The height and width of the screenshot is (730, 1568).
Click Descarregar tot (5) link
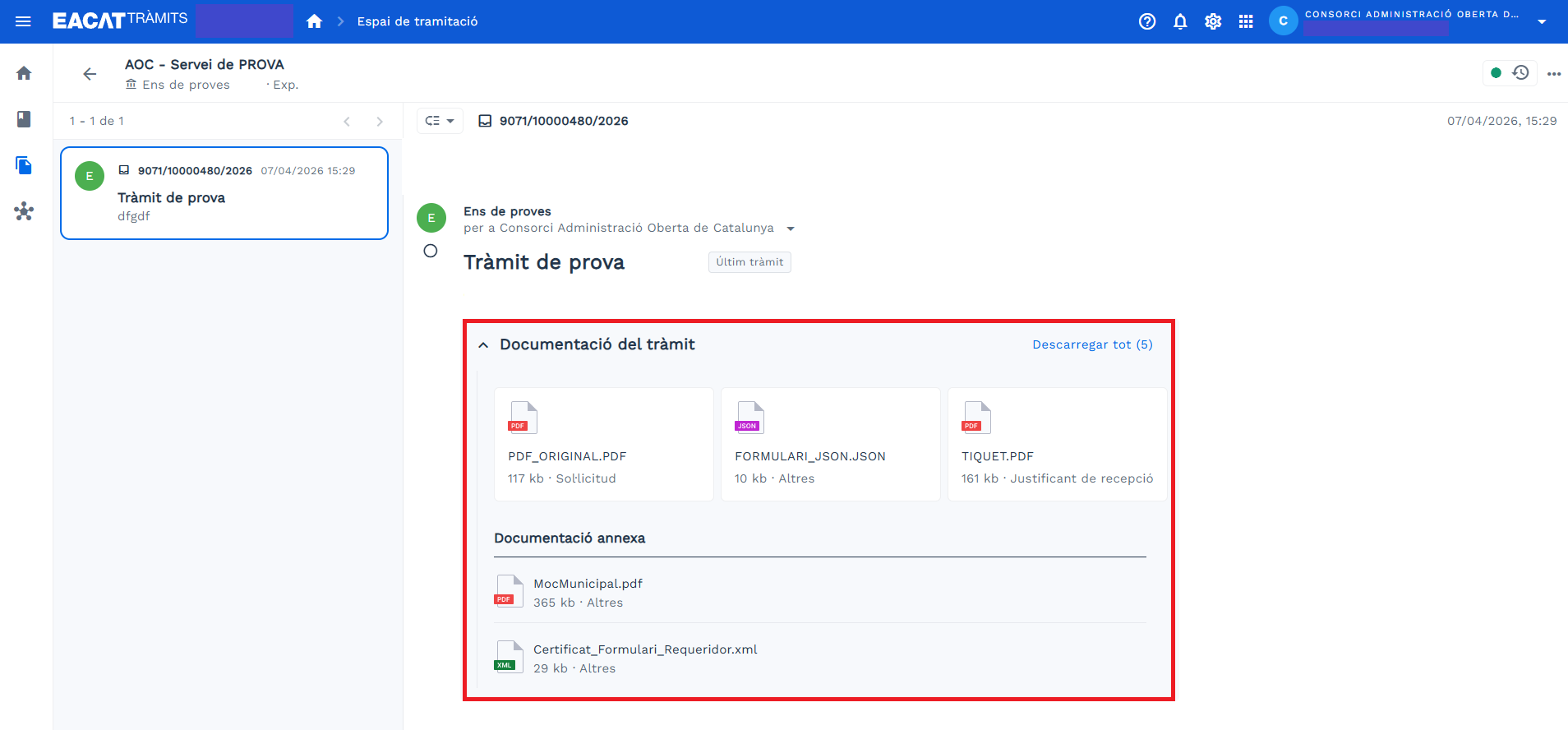[x=1092, y=344]
